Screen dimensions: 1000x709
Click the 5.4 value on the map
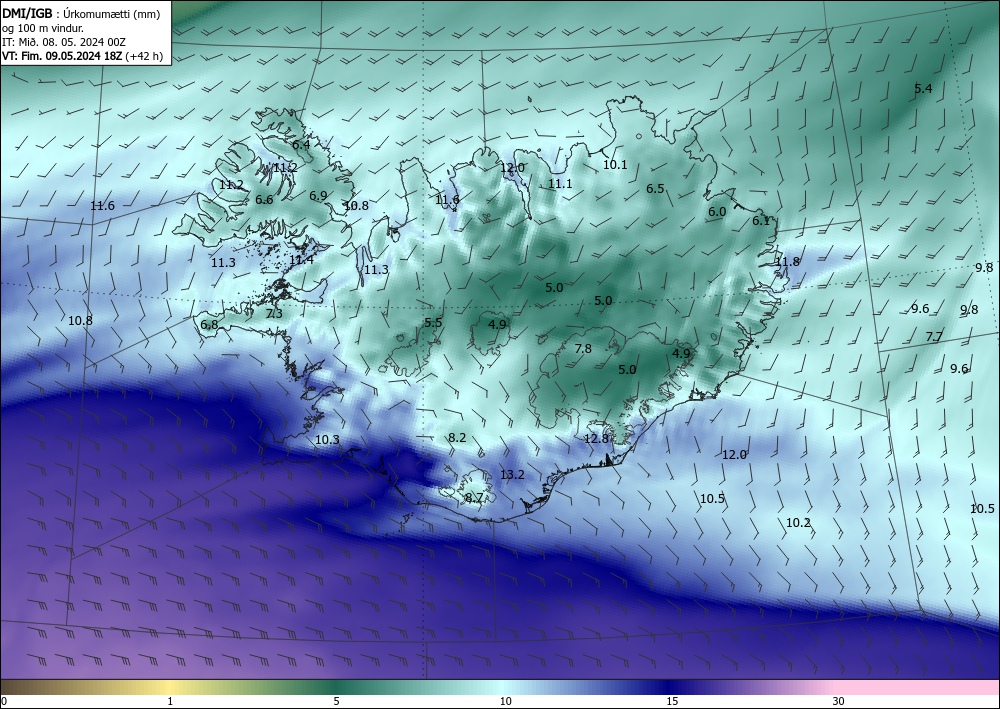(923, 89)
